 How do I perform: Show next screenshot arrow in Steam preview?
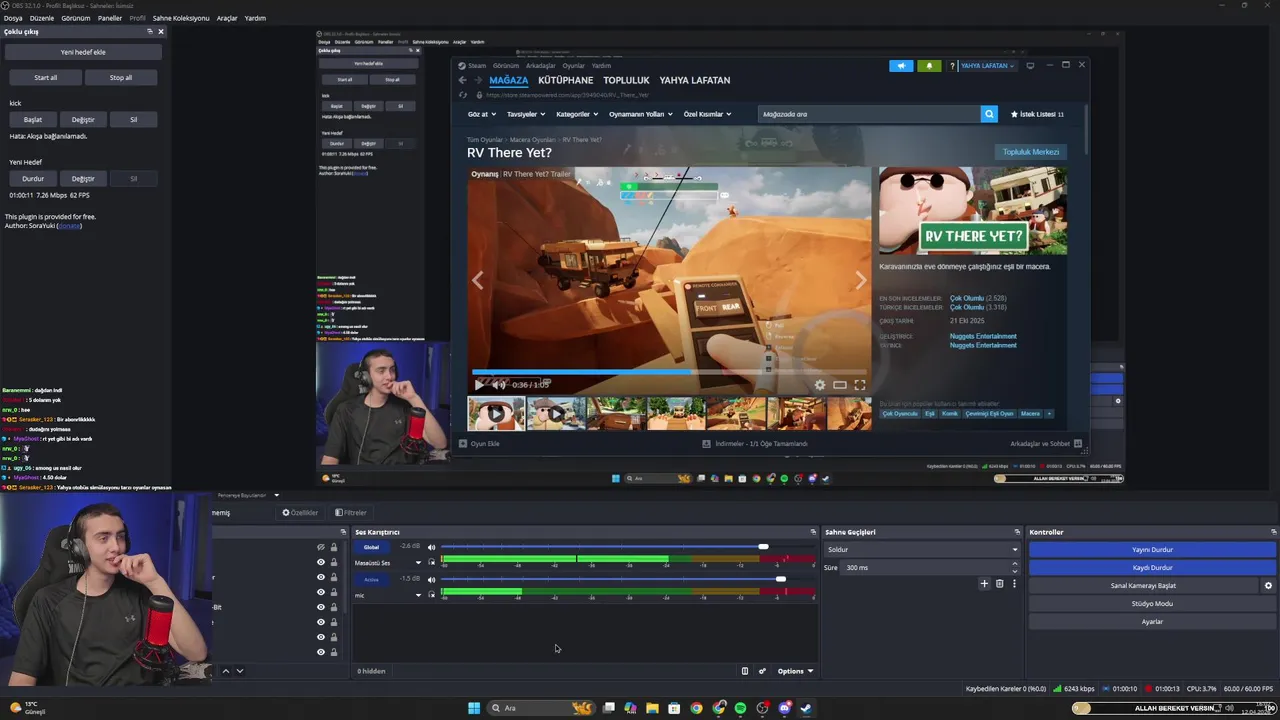click(860, 281)
